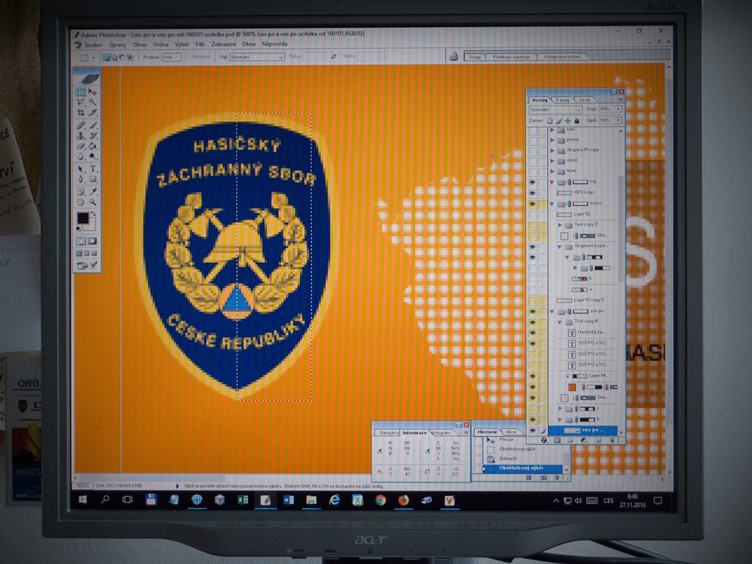
Task: Open Windows Start button on taskbar
Action: [82, 500]
